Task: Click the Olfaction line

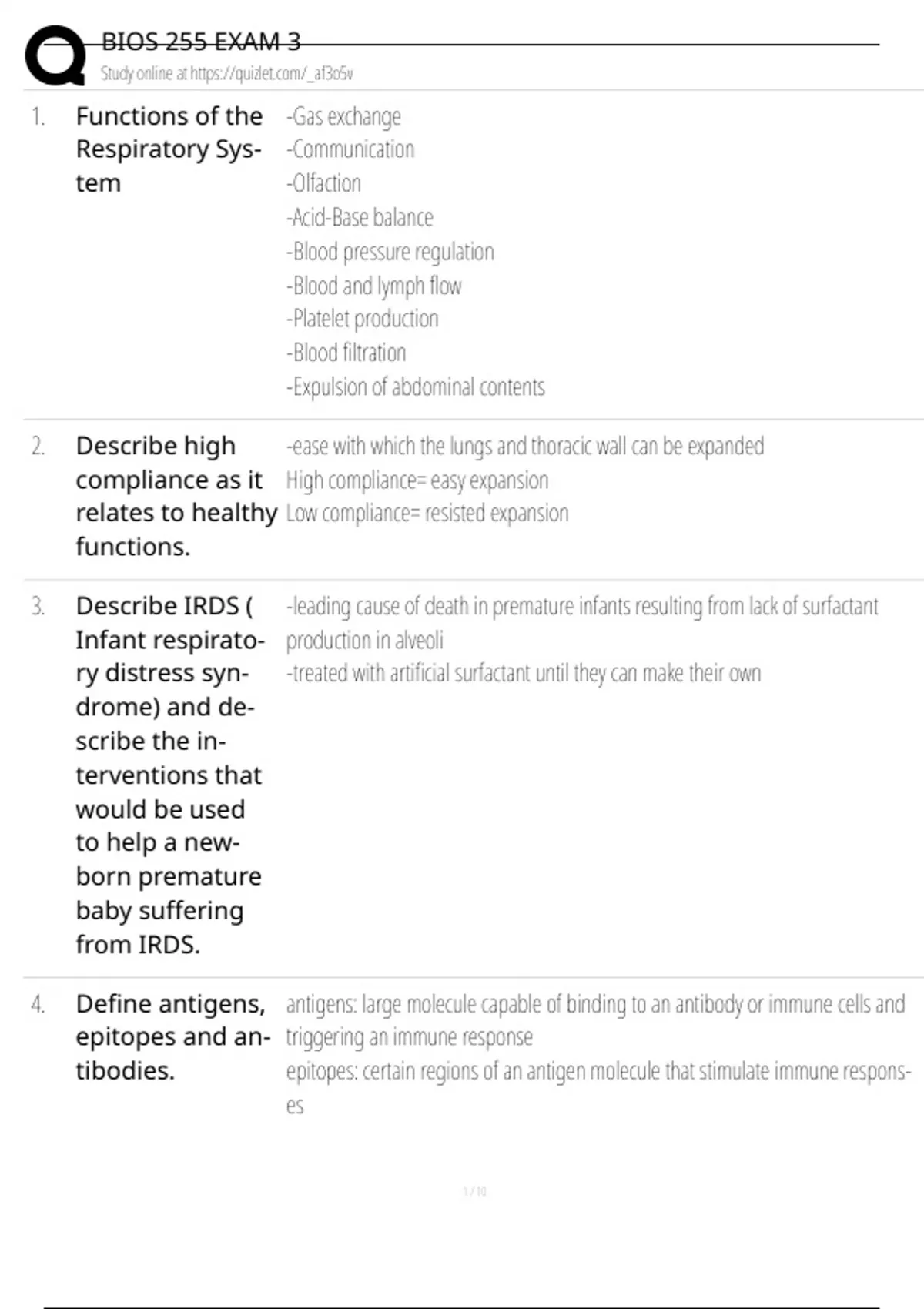Action: 323,183
